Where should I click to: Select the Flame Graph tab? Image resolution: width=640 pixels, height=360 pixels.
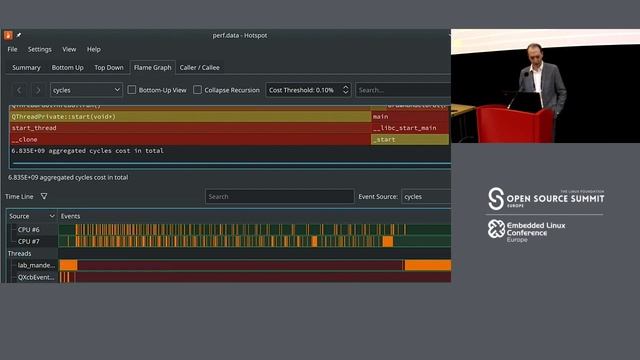(153, 68)
